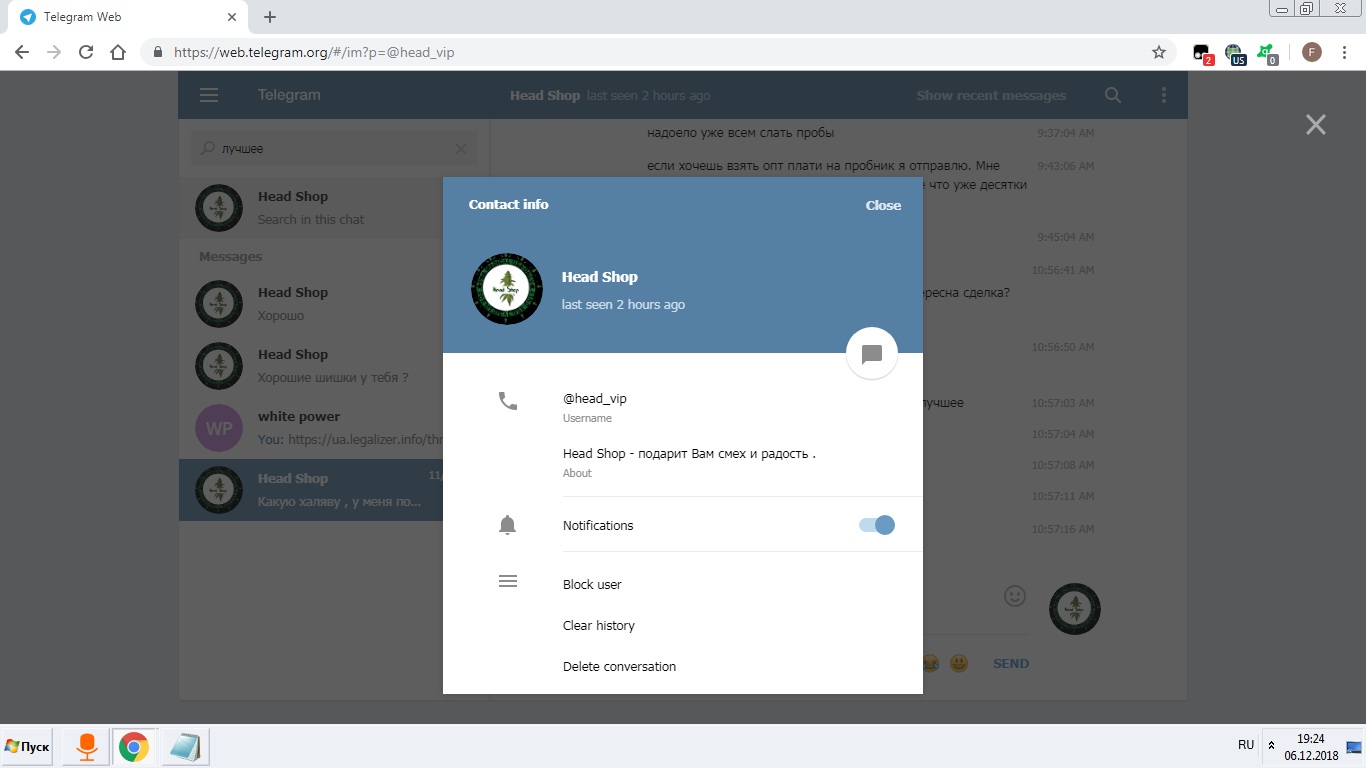The height and width of the screenshot is (768, 1366).
Task: Close the Contact info dialog
Action: [x=883, y=205]
